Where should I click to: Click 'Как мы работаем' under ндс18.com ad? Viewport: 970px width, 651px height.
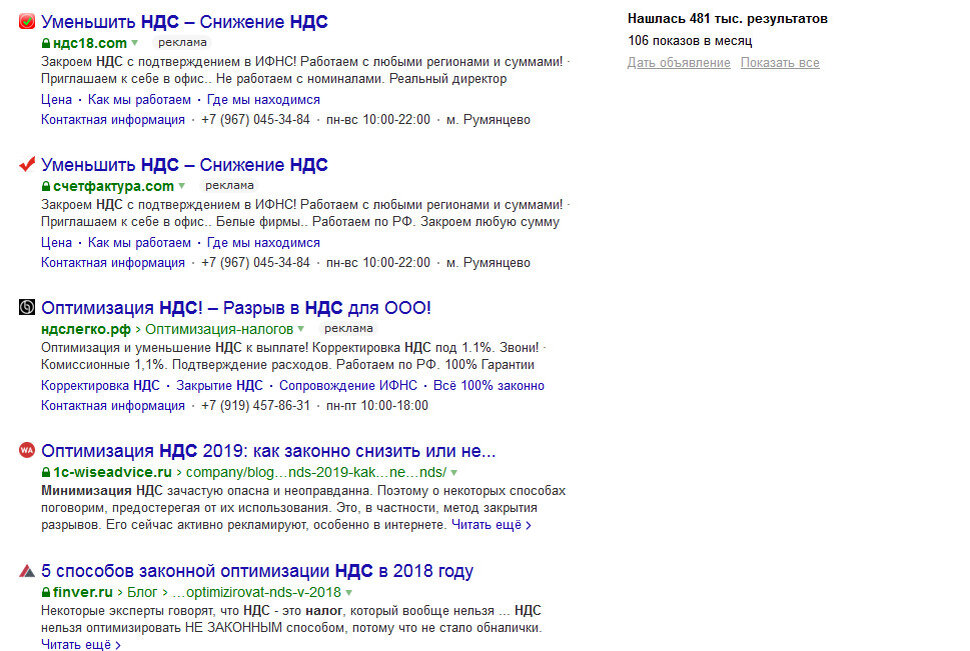coord(139,100)
